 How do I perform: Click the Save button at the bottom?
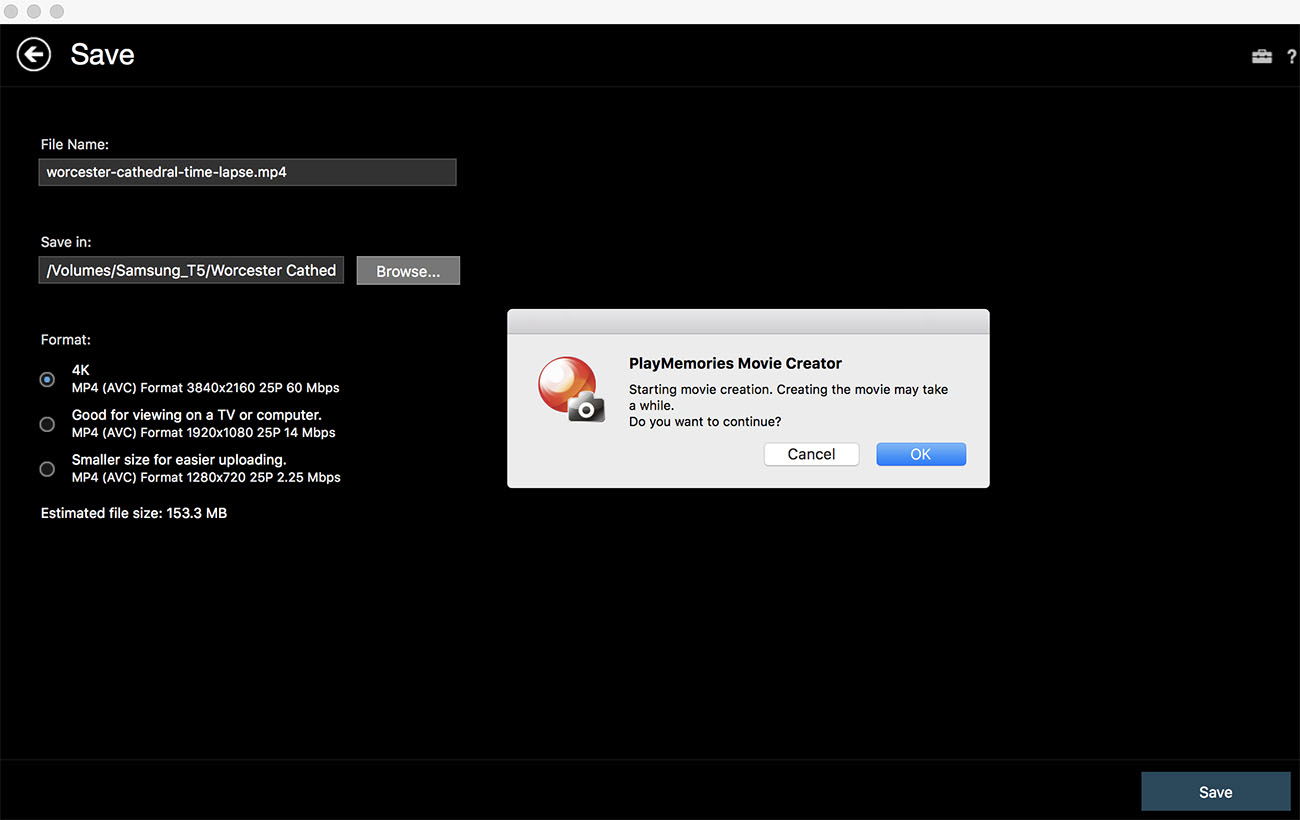(x=1215, y=791)
